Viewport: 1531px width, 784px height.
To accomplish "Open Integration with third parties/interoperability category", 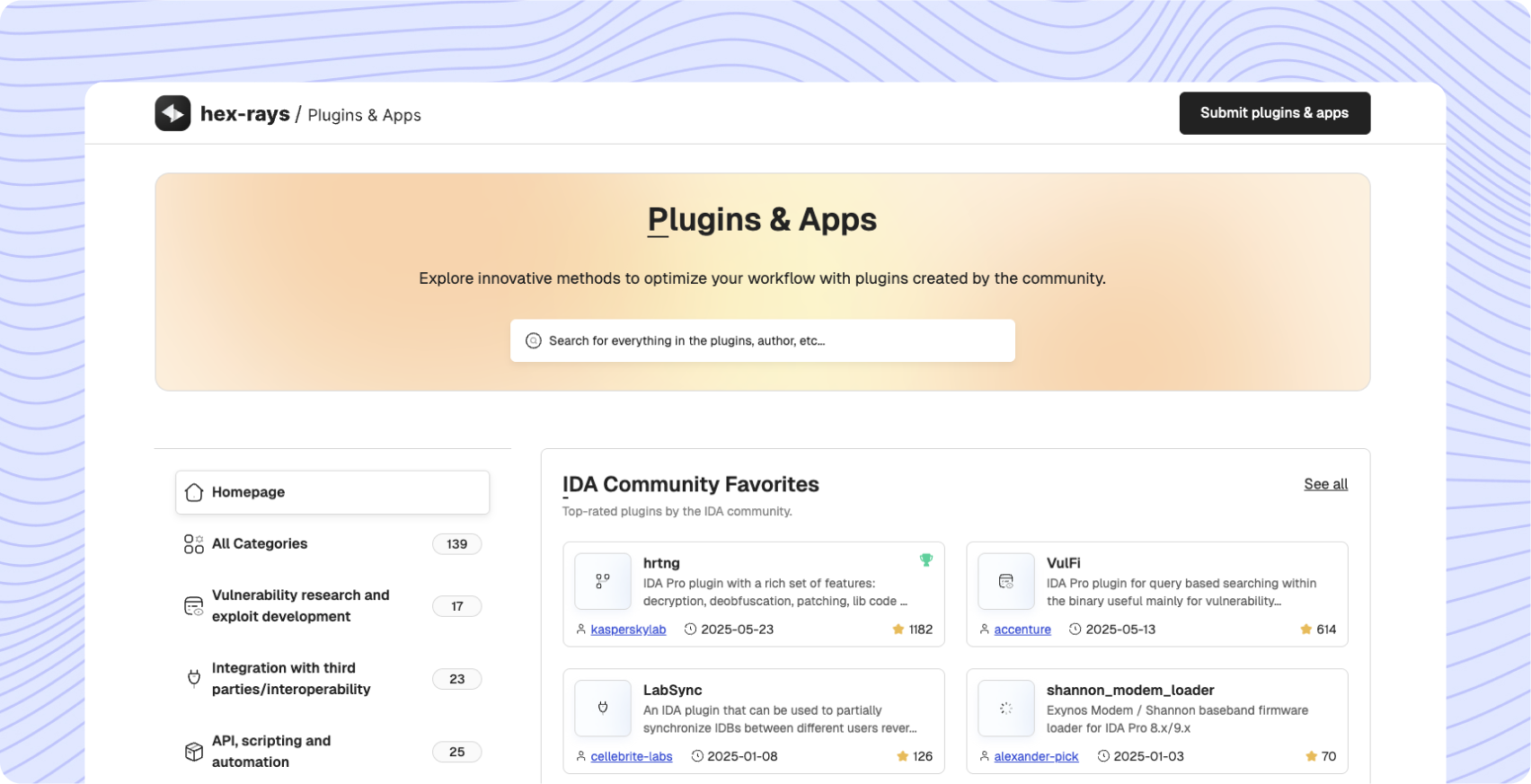I will [x=291, y=679].
